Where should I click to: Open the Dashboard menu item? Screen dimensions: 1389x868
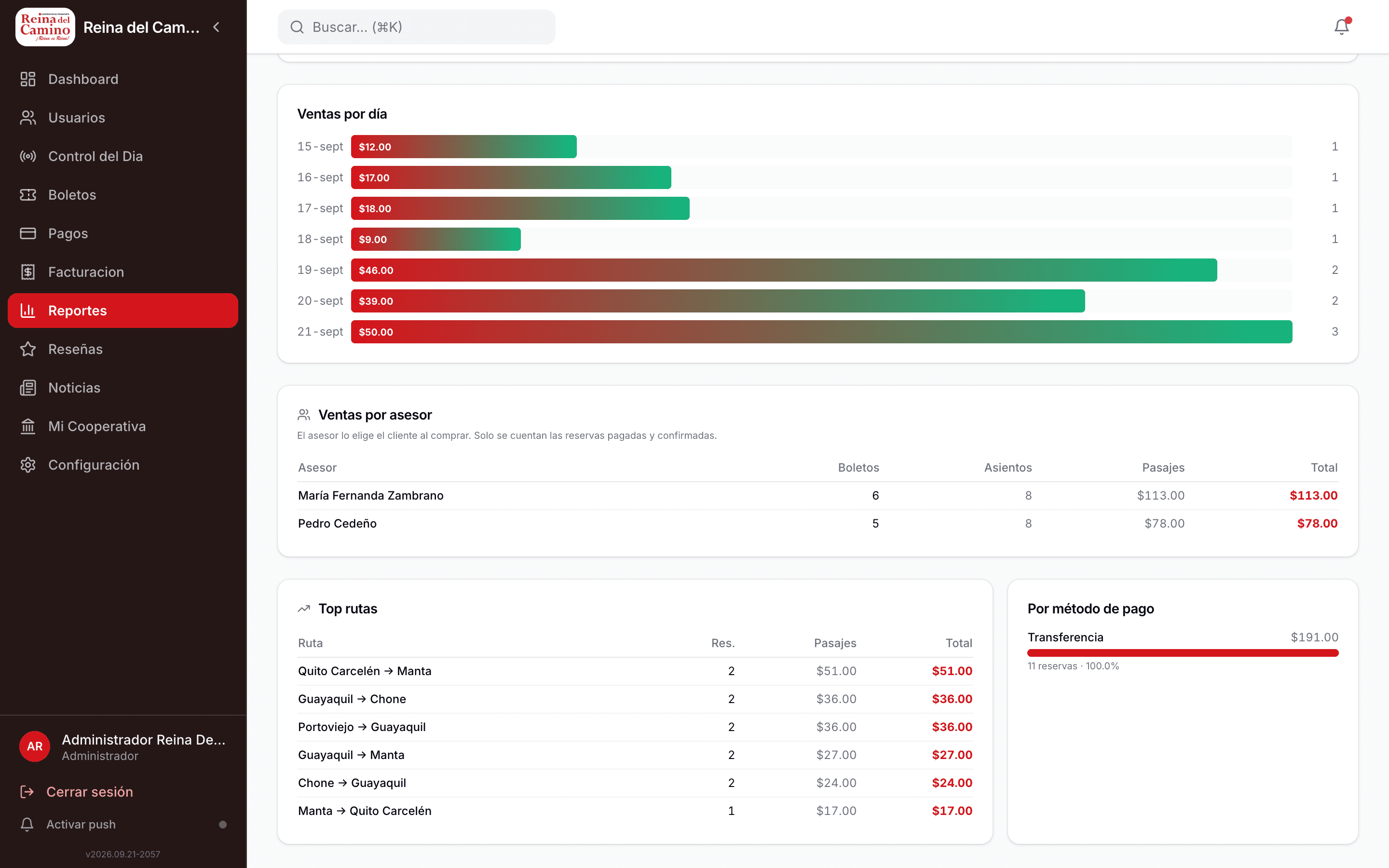123,79
